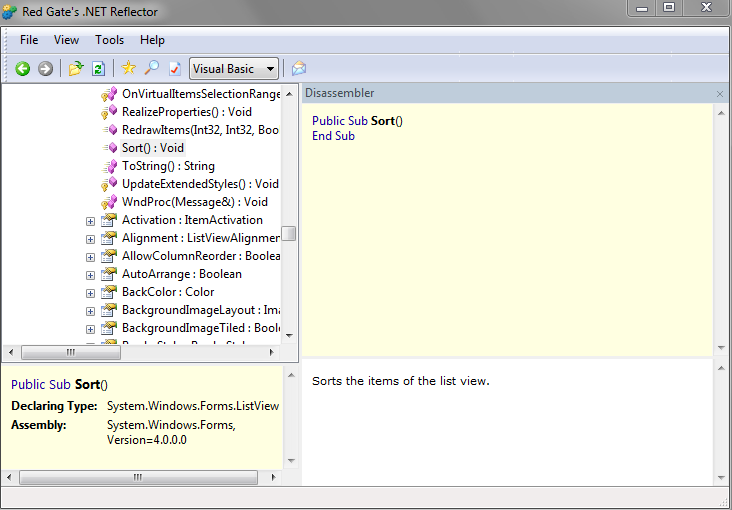Go back with the green Back arrow
The height and width of the screenshot is (510, 732).
pos(22,69)
